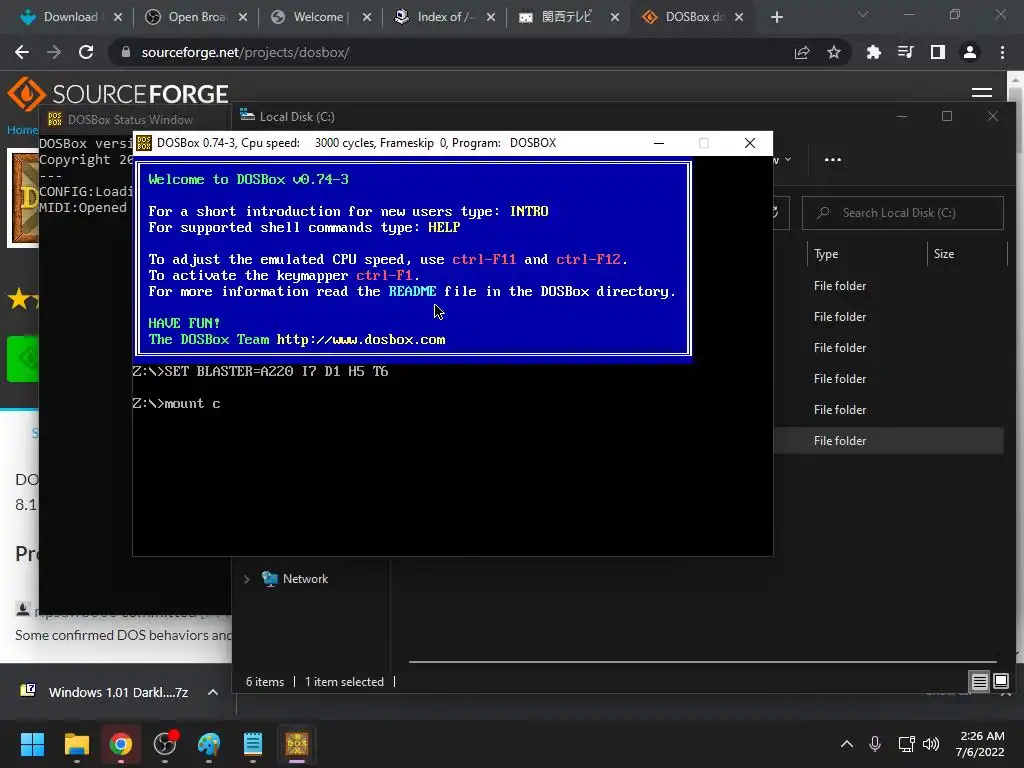1024x768 pixels.
Task: Click the "6 items" status bar text
Action: coord(264,682)
